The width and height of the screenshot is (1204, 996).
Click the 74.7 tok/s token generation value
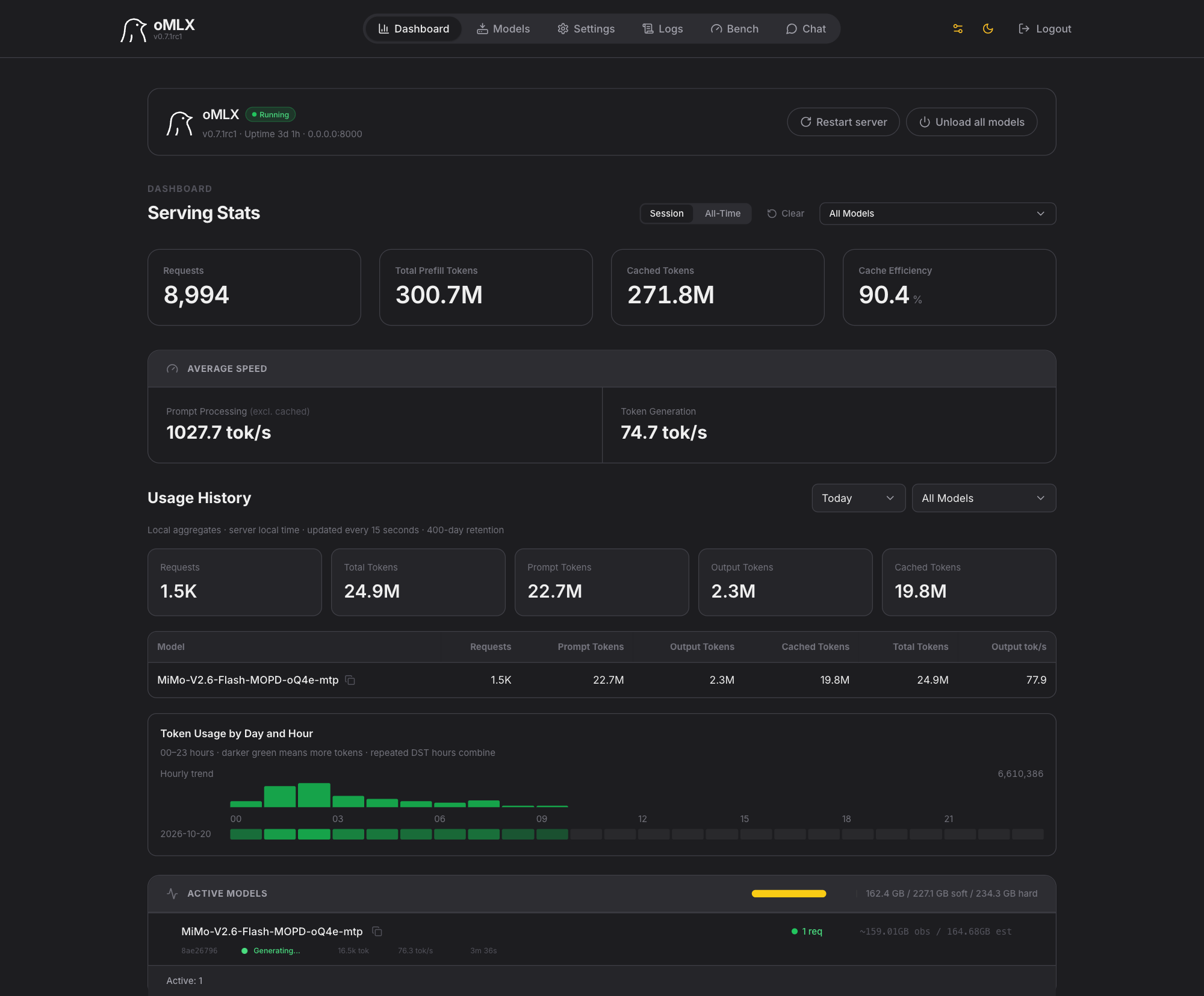663,433
